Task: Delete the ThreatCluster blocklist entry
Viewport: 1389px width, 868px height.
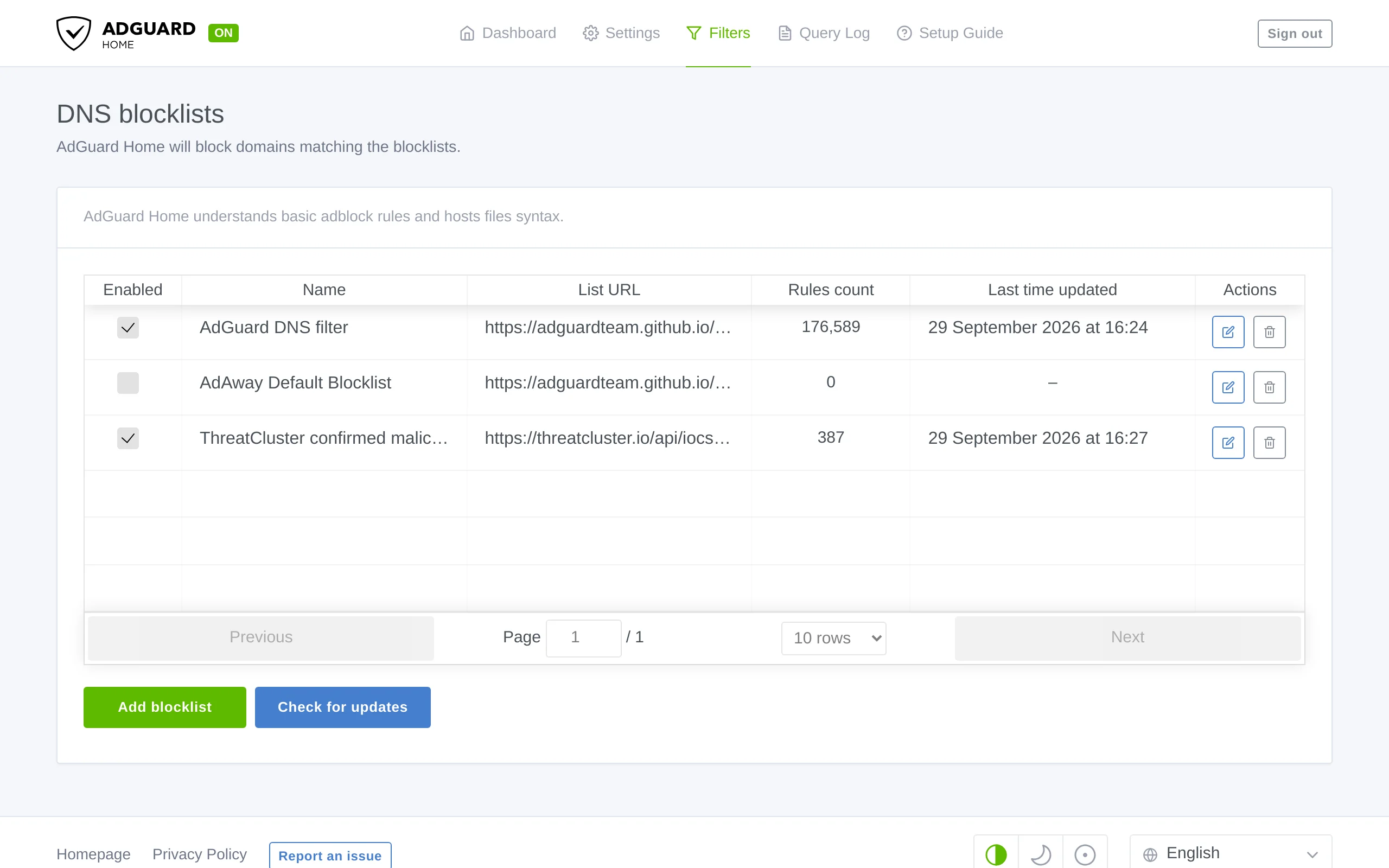Action: 1269,443
